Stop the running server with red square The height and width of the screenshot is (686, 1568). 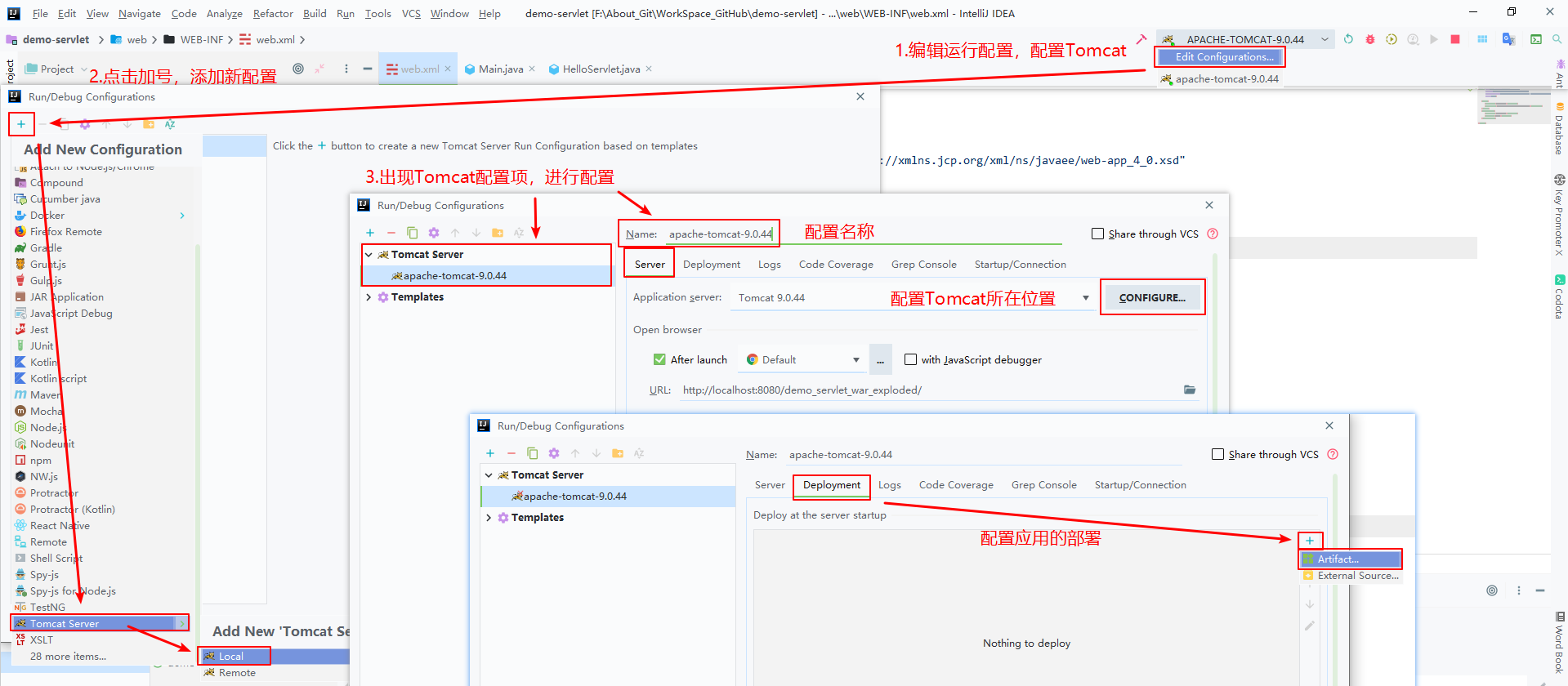pyautogui.click(x=1455, y=39)
